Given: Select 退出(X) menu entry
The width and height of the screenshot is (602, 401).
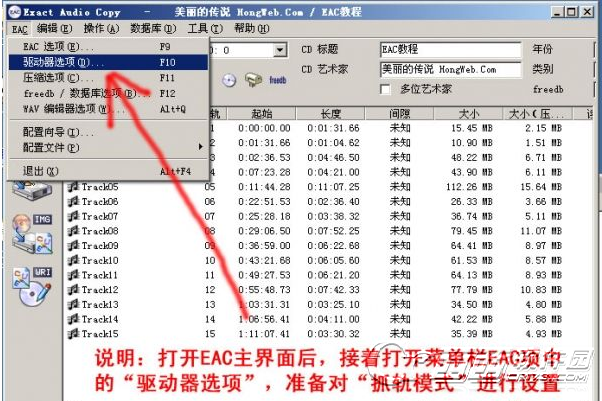Looking at the screenshot, I should point(108,171).
